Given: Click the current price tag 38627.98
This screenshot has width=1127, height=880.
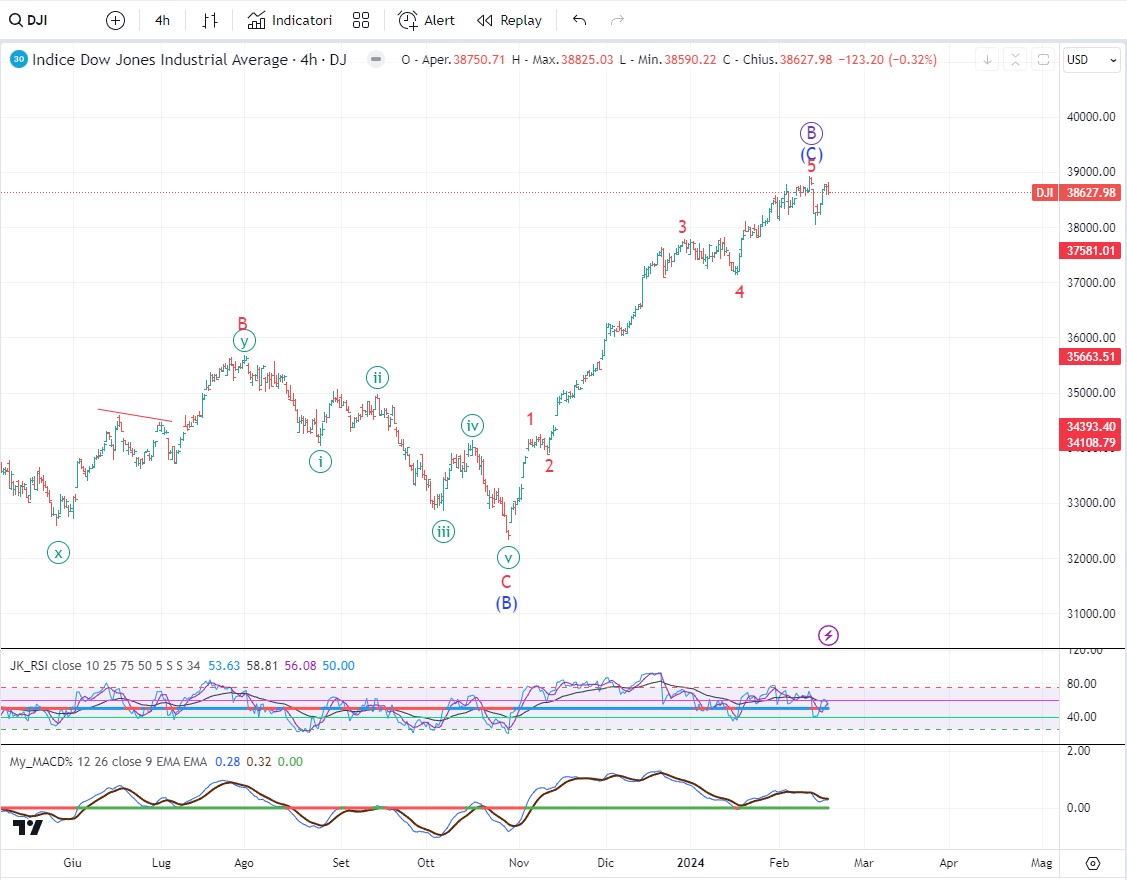Looking at the screenshot, I should tap(1090, 193).
